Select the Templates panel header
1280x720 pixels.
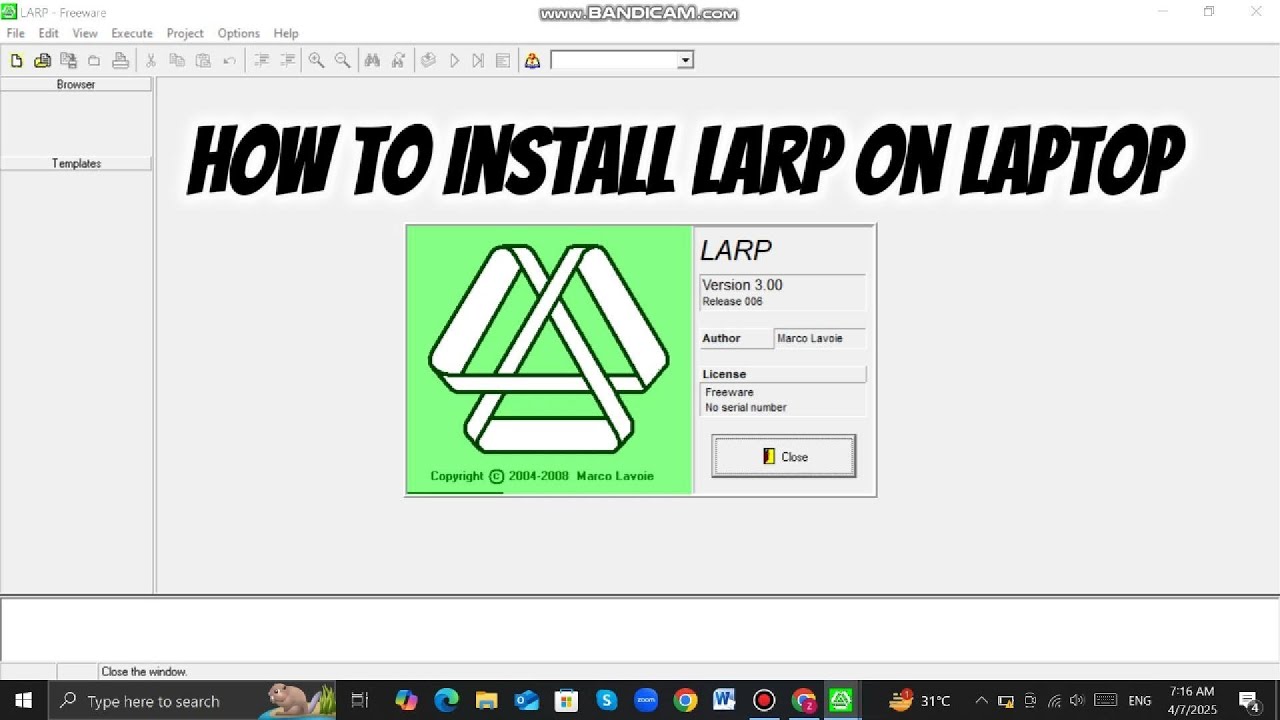pos(76,163)
